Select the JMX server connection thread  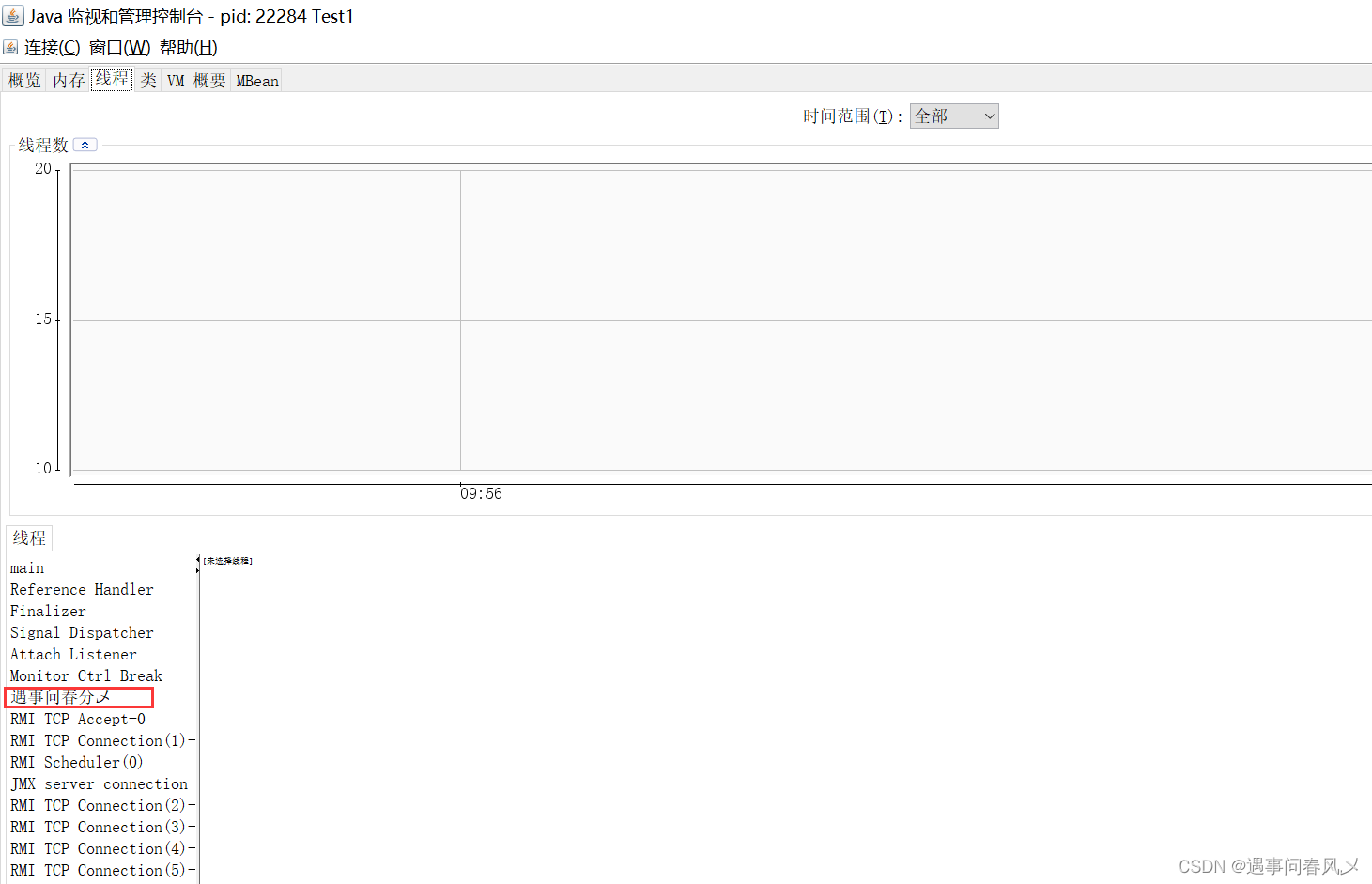click(x=101, y=783)
